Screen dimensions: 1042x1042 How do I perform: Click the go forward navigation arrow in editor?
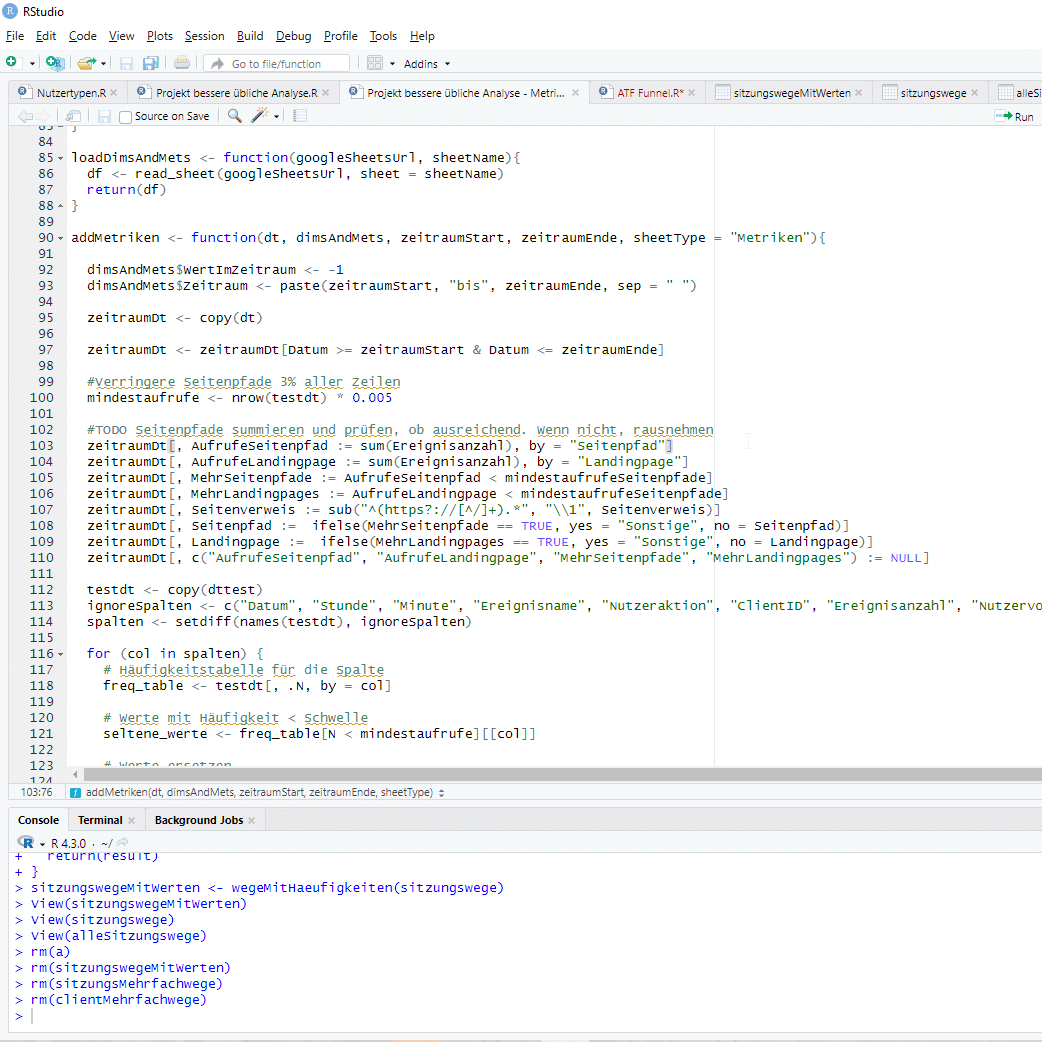[43, 116]
